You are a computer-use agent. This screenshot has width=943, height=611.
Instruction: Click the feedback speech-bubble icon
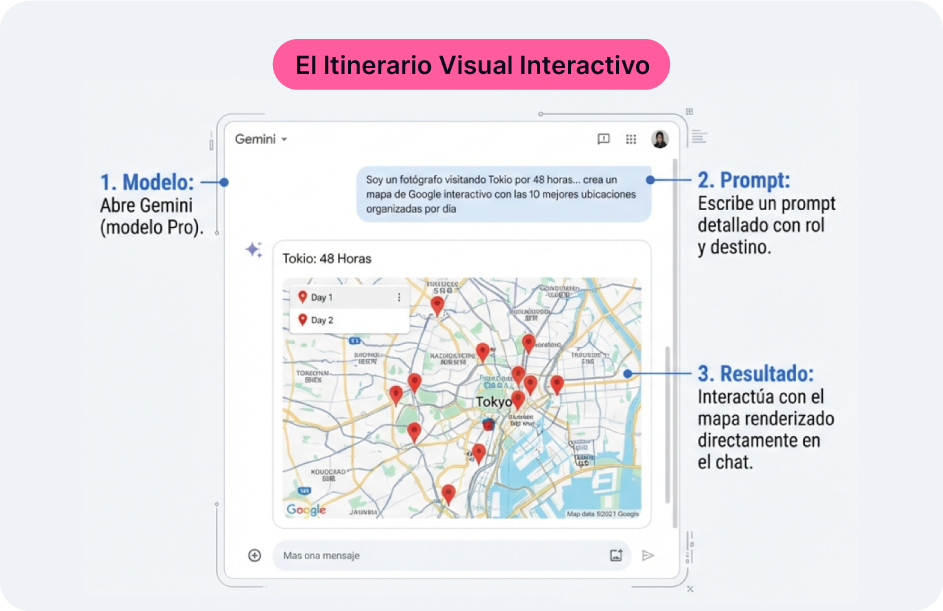tap(603, 139)
